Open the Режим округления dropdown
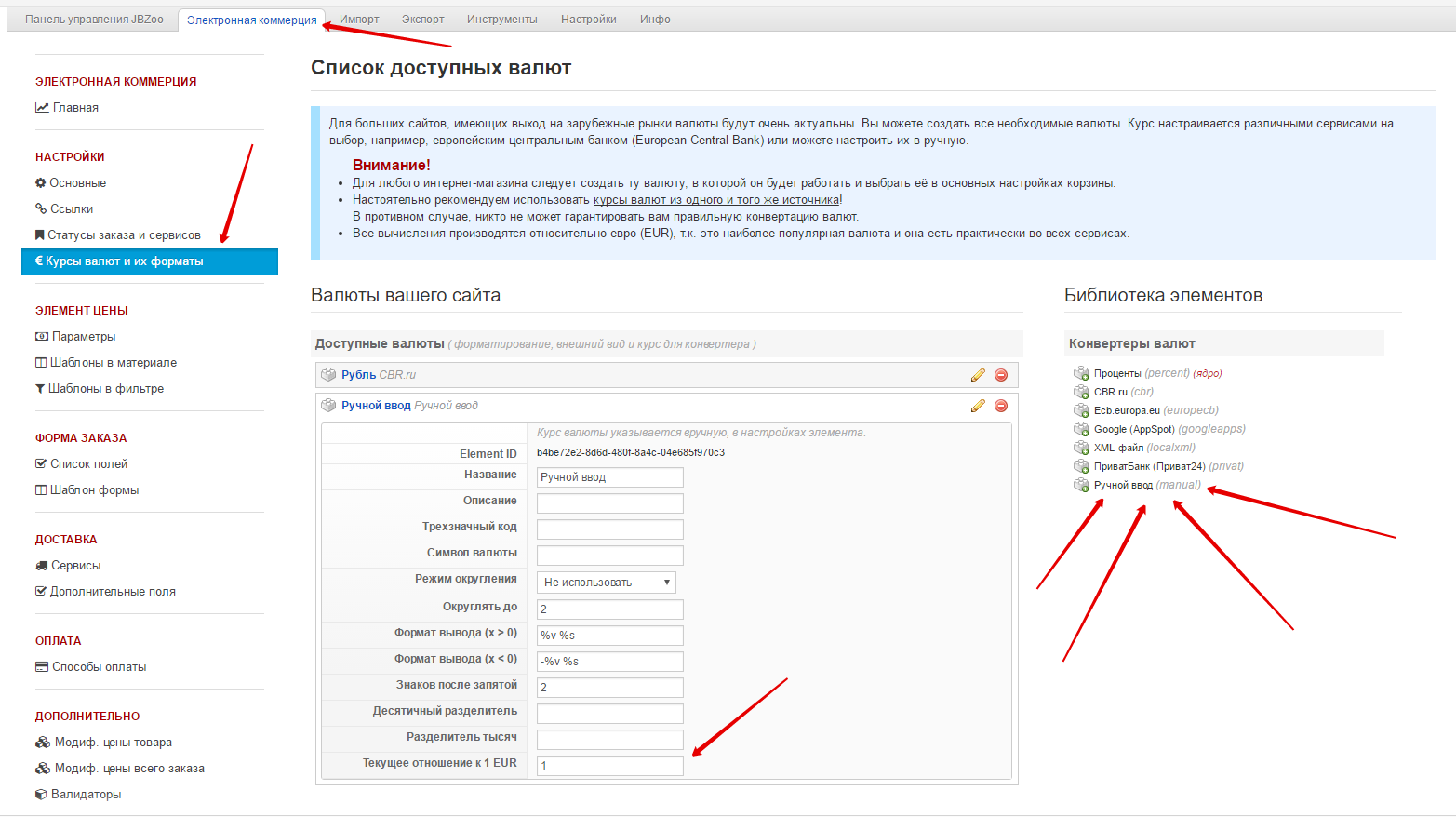Viewport: 1456px width, 817px height. 607,583
